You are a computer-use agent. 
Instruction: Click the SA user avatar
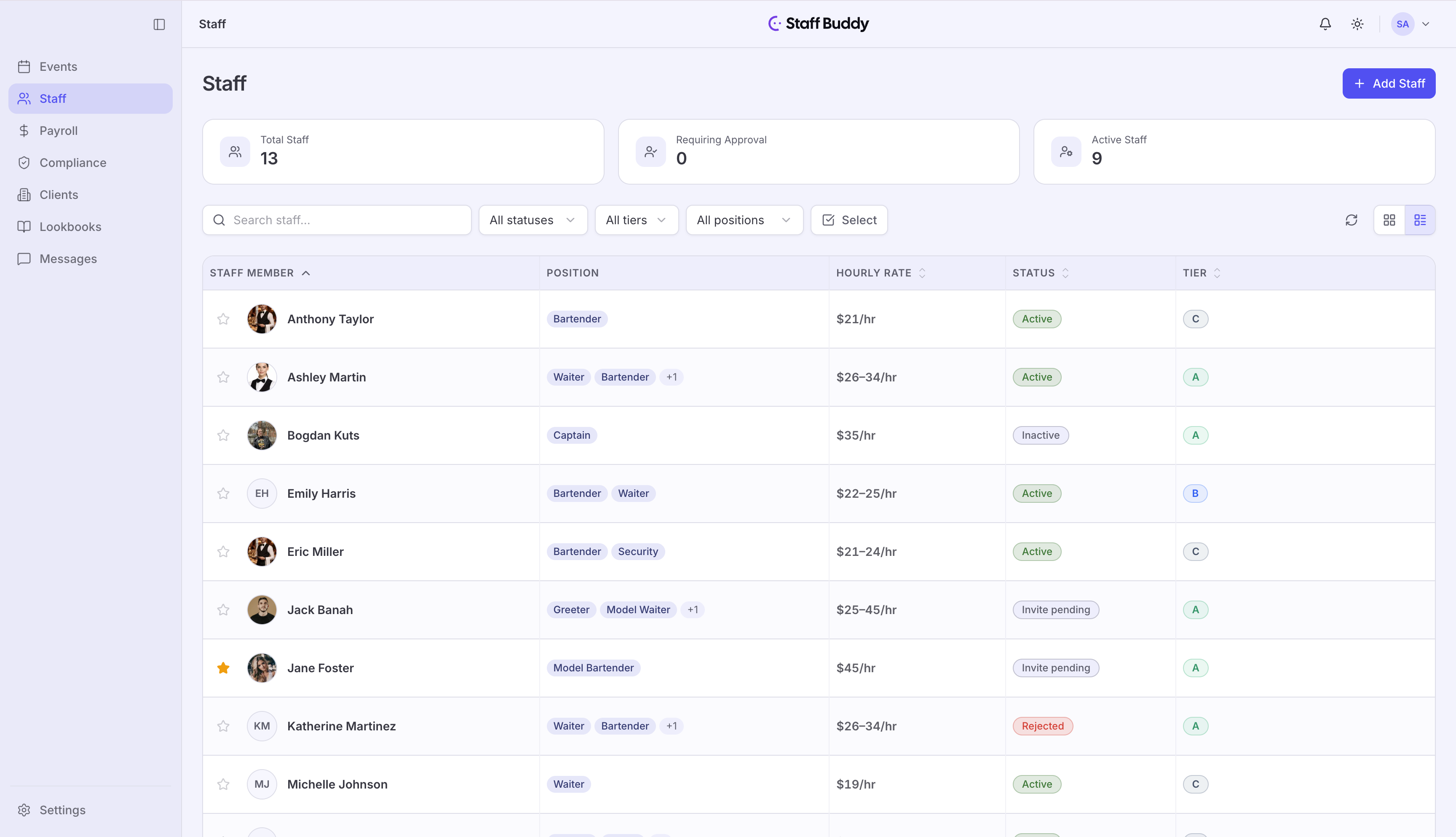(x=1402, y=24)
